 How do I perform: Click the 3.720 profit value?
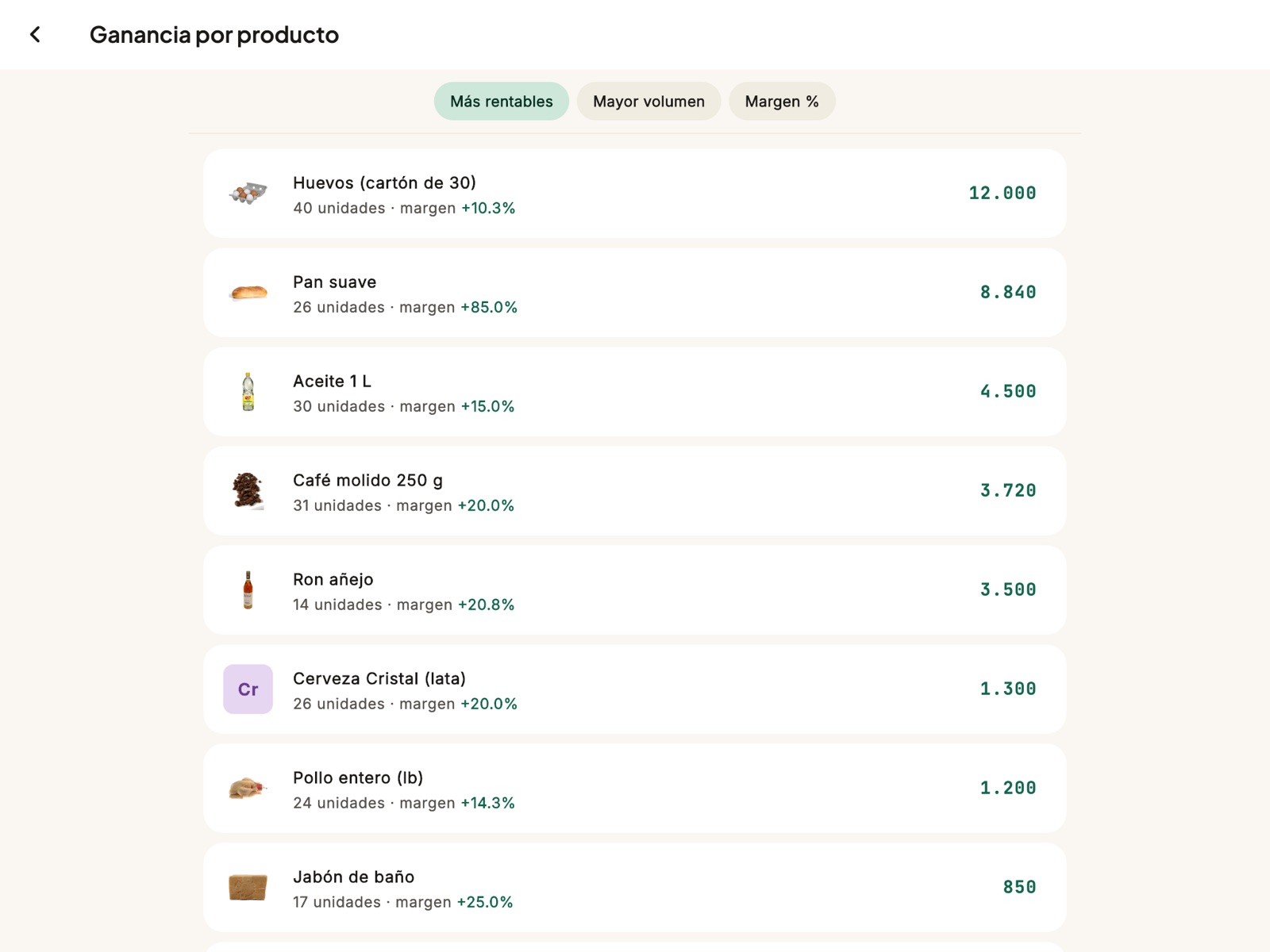click(1008, 490)
